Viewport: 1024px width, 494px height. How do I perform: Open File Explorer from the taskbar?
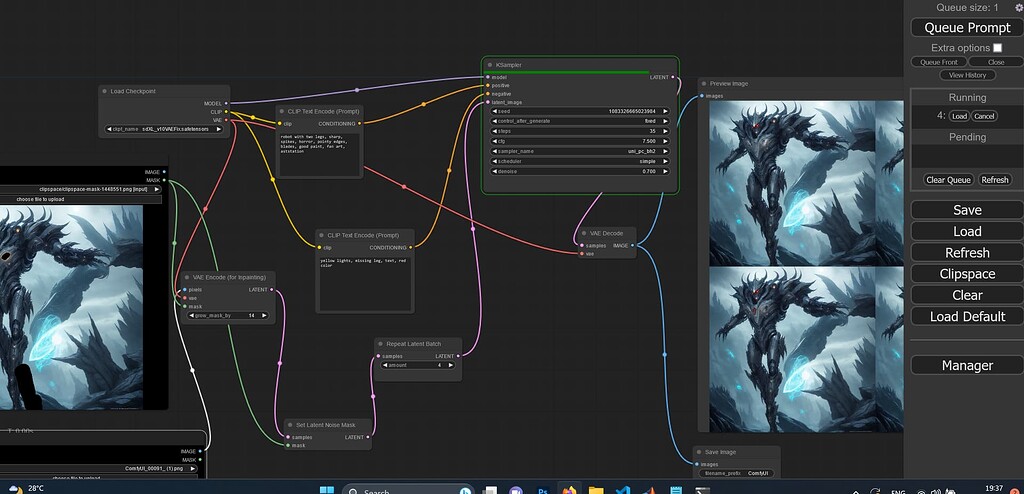click(x=596, y=492)
